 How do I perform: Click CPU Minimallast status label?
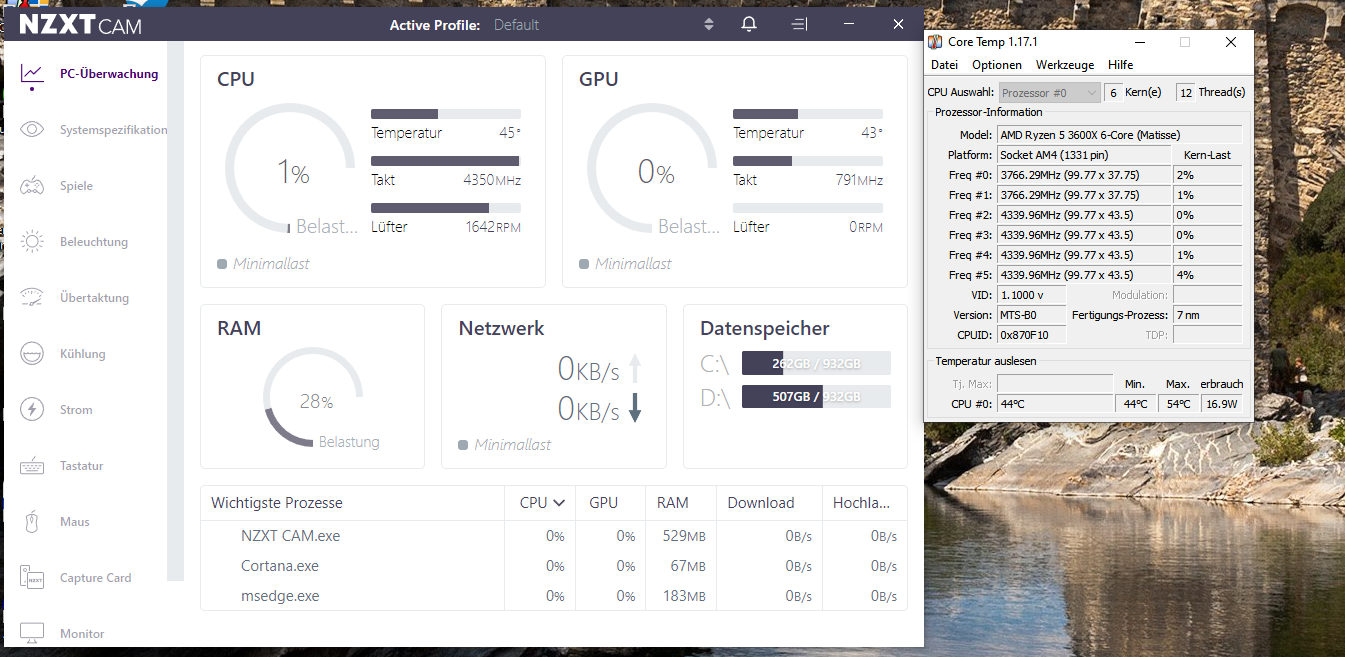263,264
